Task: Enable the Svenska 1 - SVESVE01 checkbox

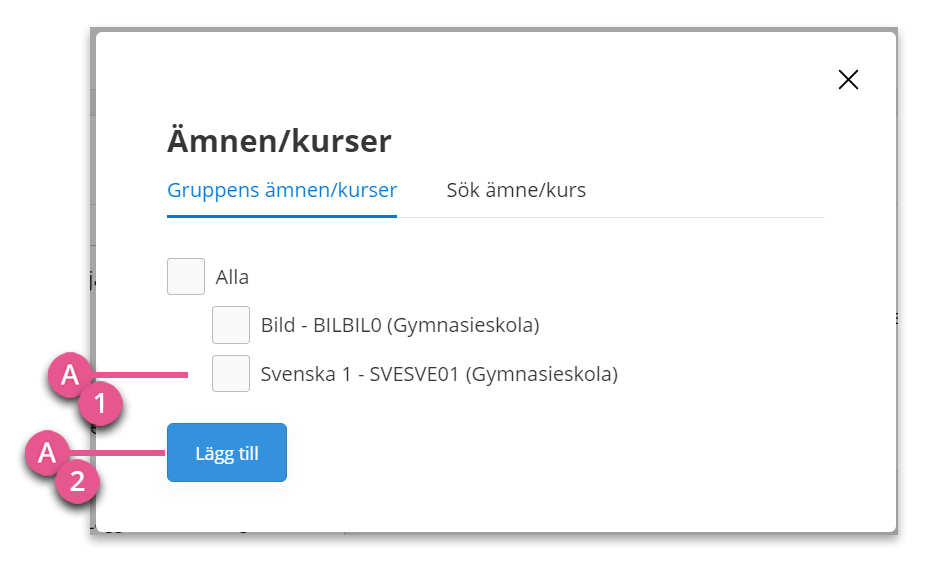Action: pyautogui.click(x=231, y=374)
